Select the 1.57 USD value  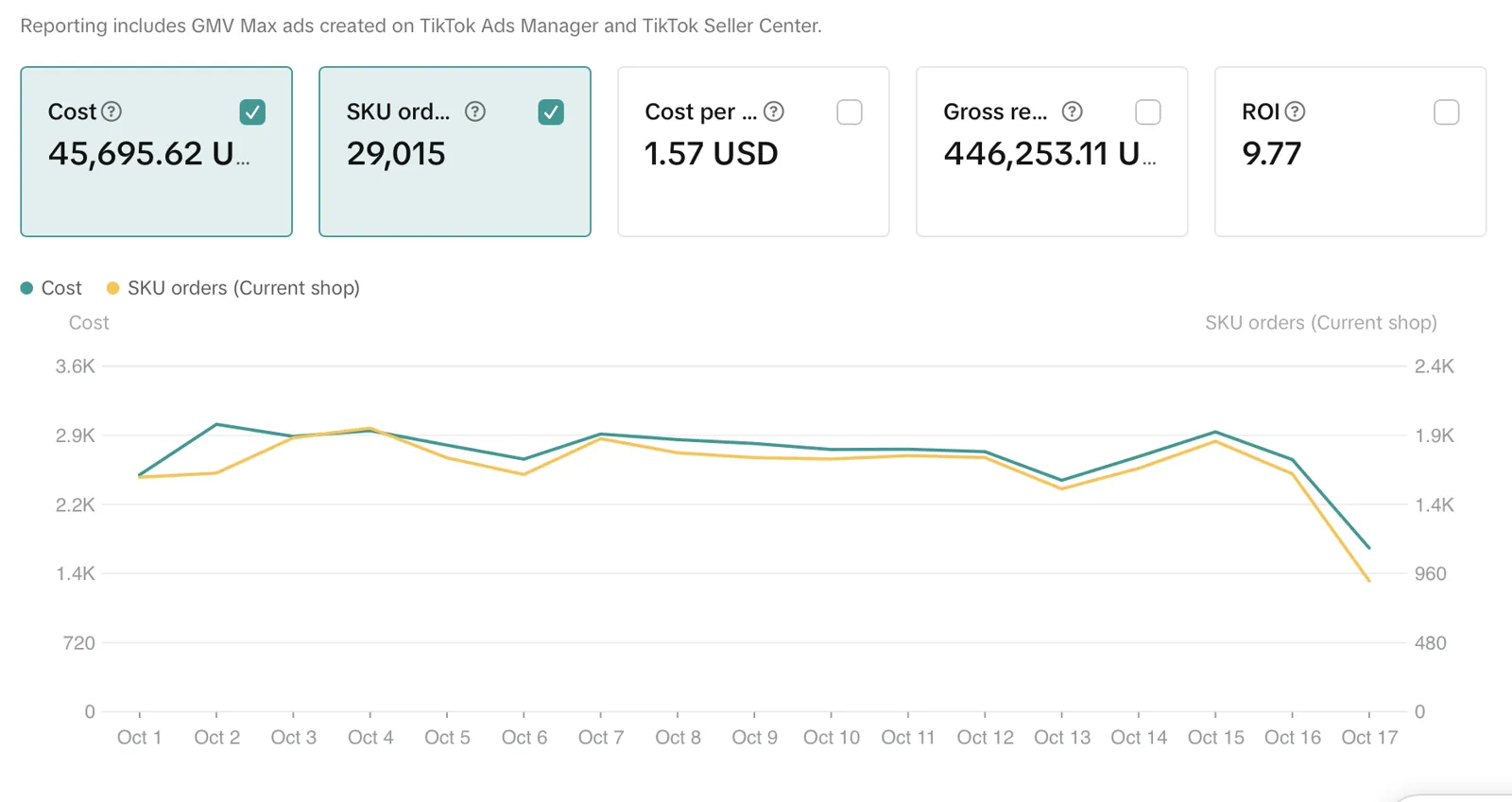point(711,153)
